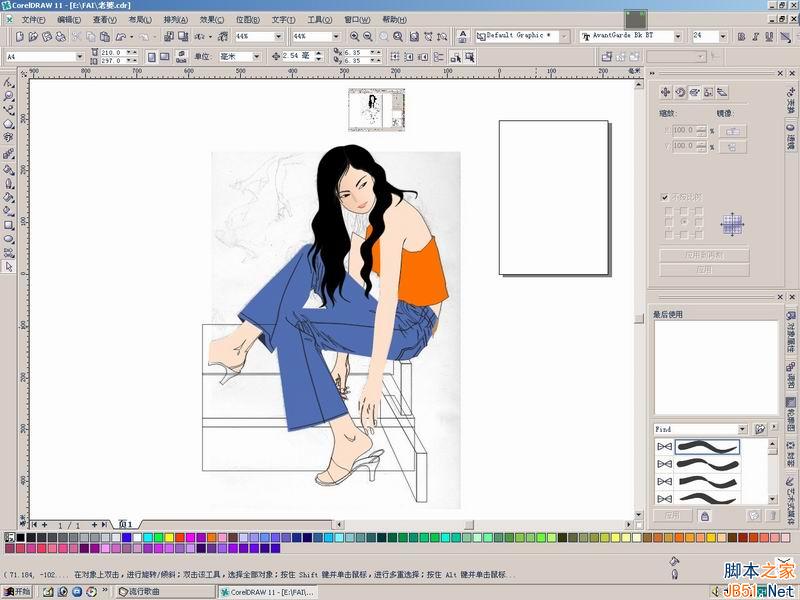Image resolution: width=800 pixels, height=600 pixels.
Task: Switch to the Rotate transform icon
Action: [680, 92]
